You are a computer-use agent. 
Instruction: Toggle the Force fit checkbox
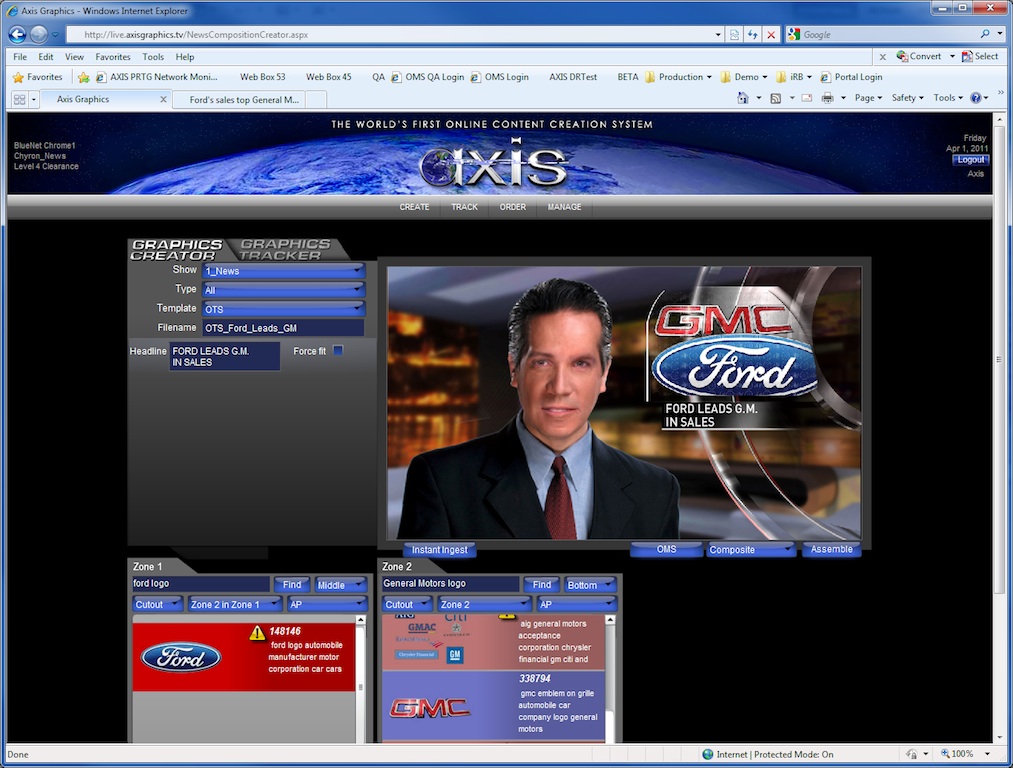(x=338, y=351)
